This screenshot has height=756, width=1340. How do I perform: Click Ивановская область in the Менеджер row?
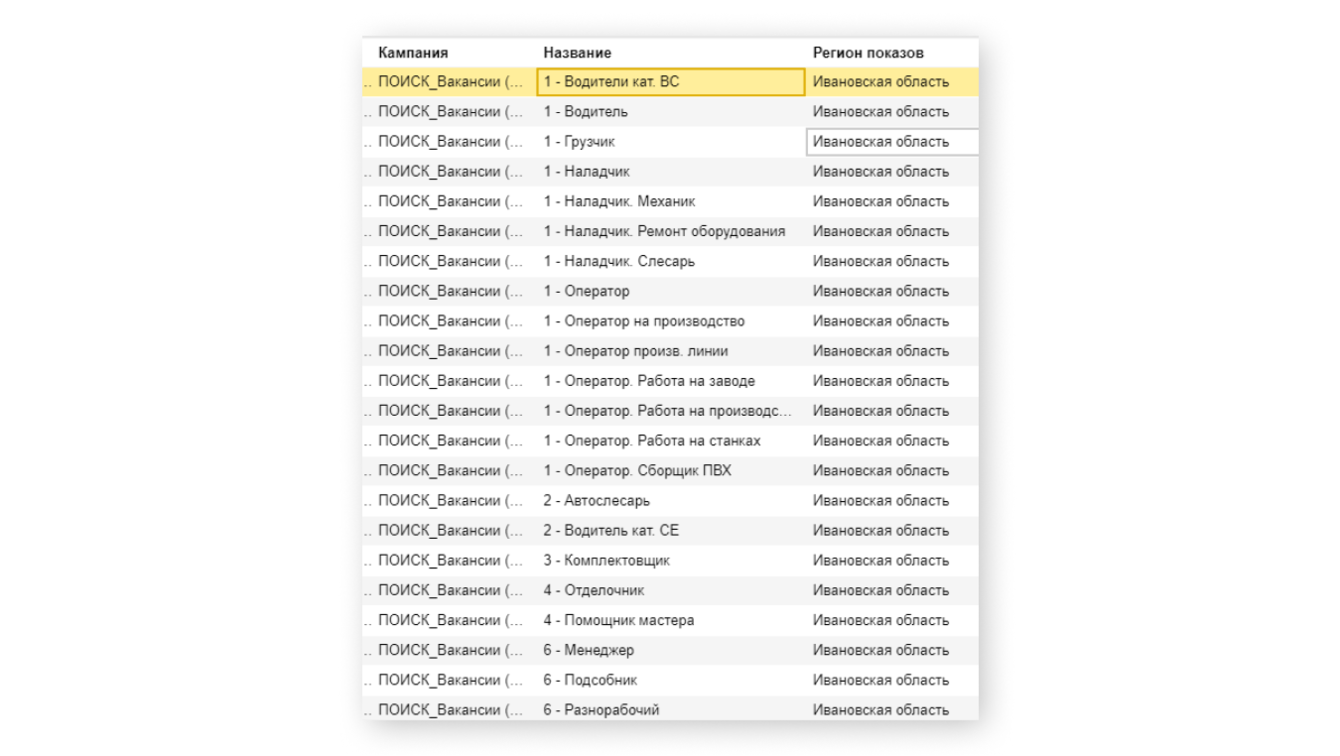point(881,651)
